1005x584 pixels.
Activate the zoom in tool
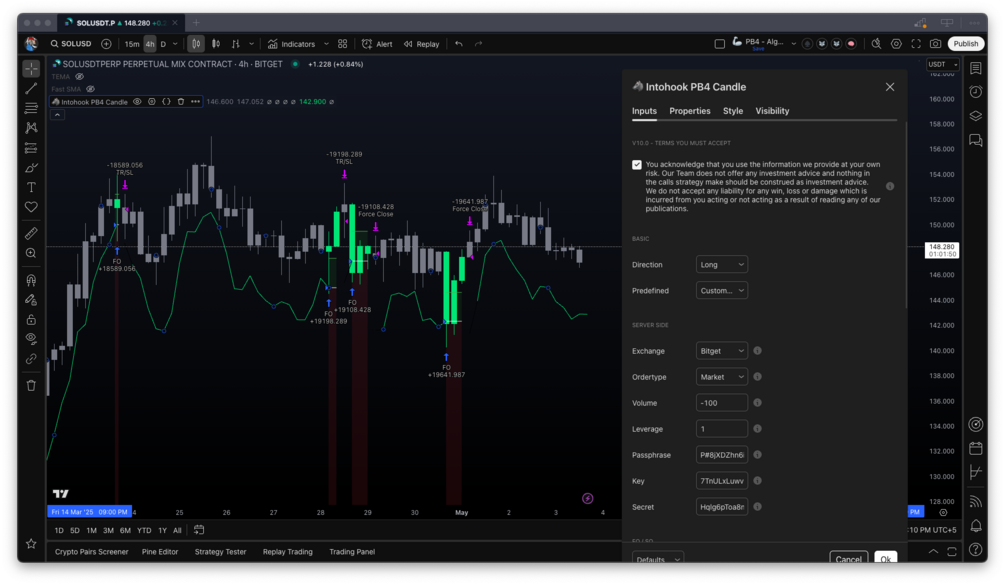[31, 253]
